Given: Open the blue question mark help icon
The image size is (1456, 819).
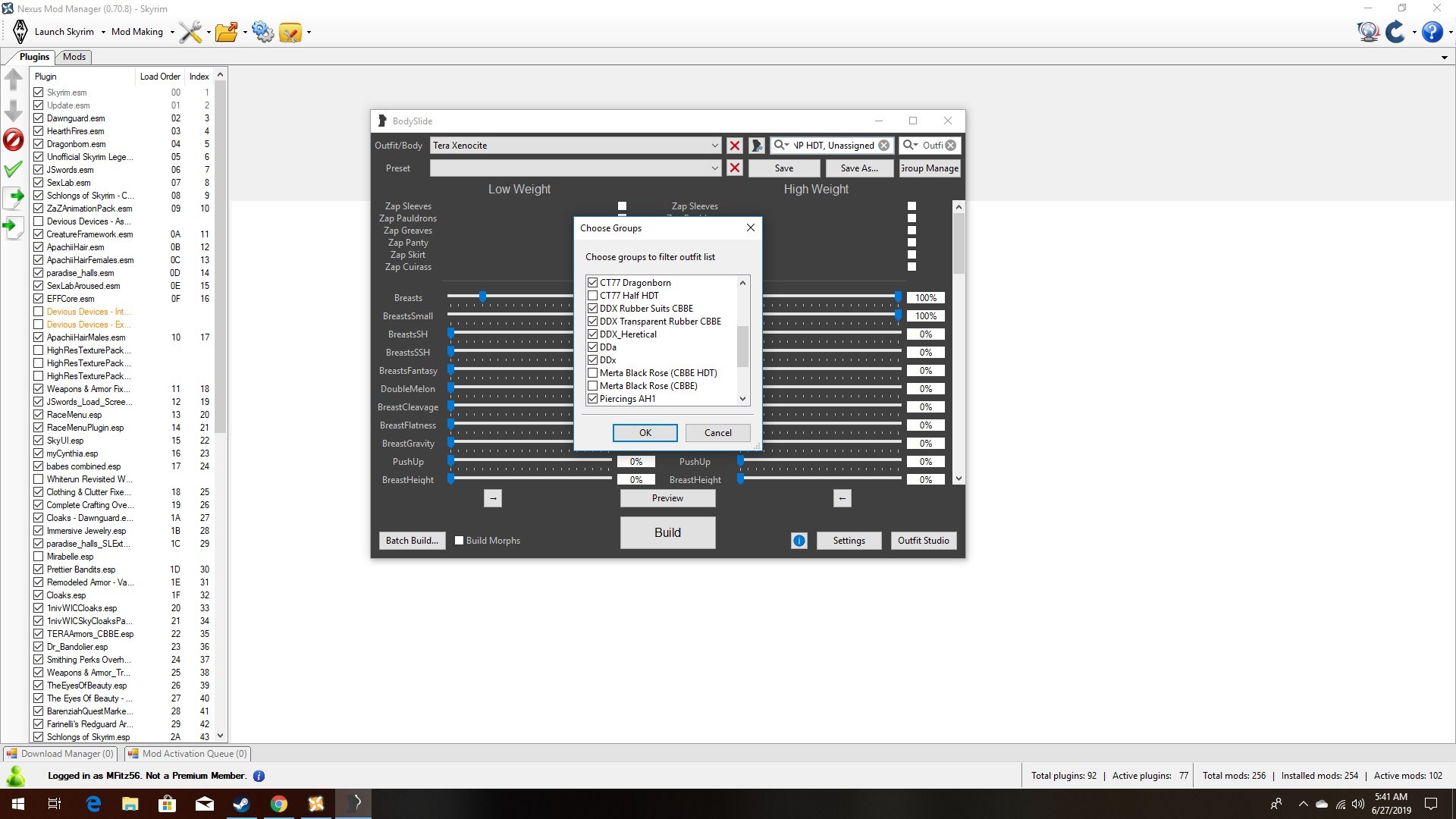Looking at the screenshot, I should coord(1432,32).
